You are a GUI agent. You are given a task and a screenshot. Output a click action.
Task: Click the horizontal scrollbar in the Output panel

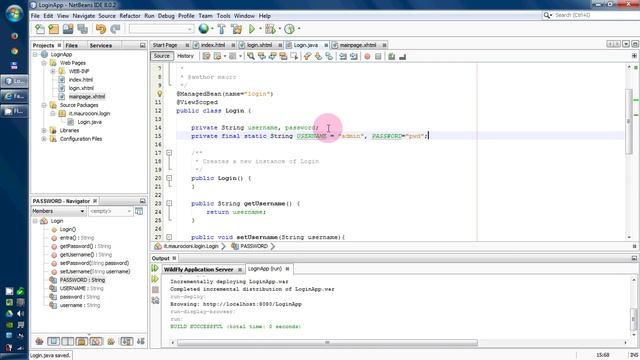point(327,343)
